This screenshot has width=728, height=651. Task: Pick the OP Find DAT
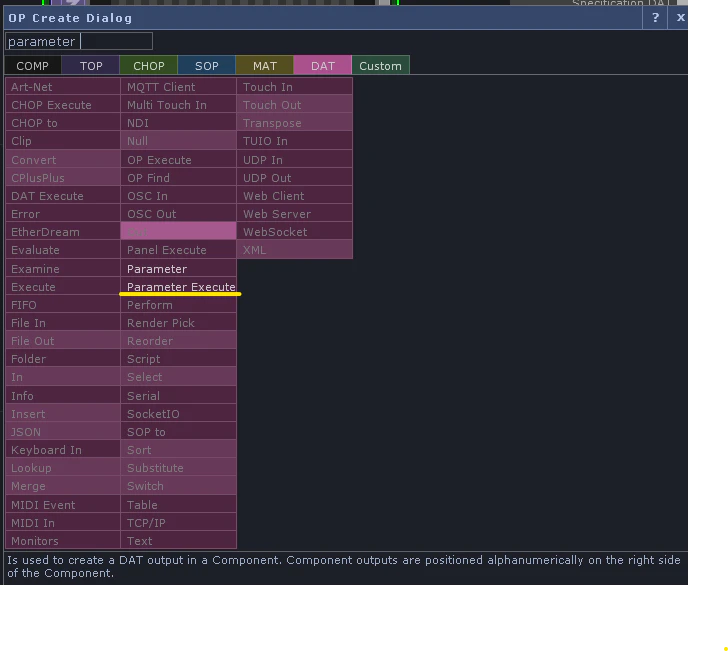tap(178, 178)
